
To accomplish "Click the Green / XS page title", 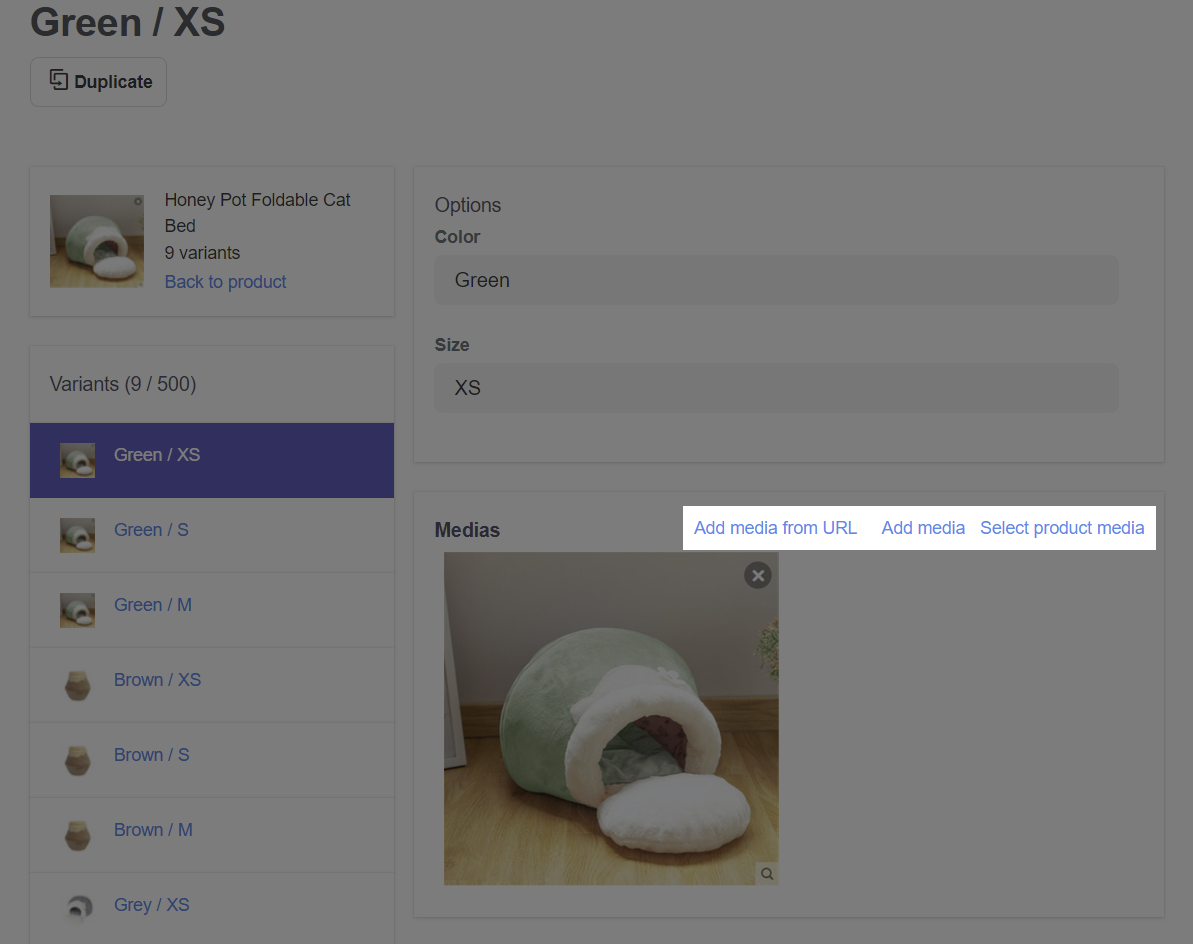I will point(128,22).
